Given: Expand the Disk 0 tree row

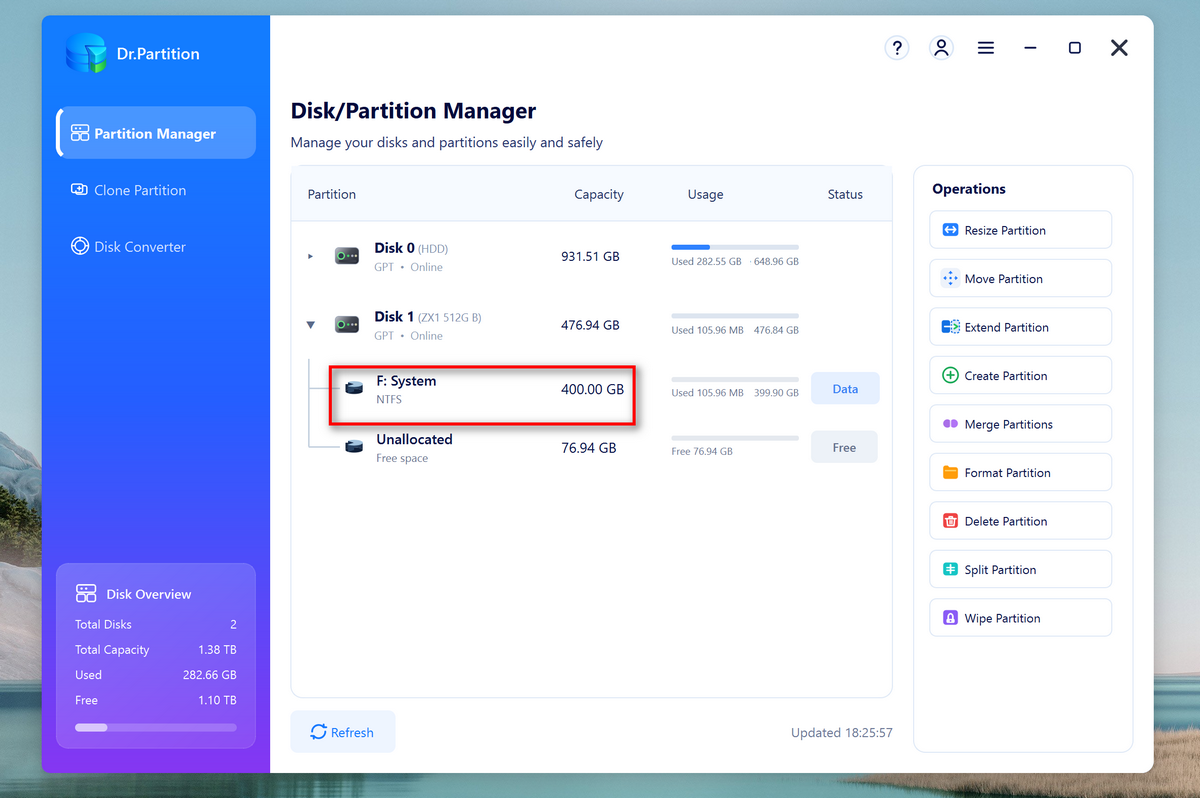Looking at the screenshot, I should click(310, 257).
